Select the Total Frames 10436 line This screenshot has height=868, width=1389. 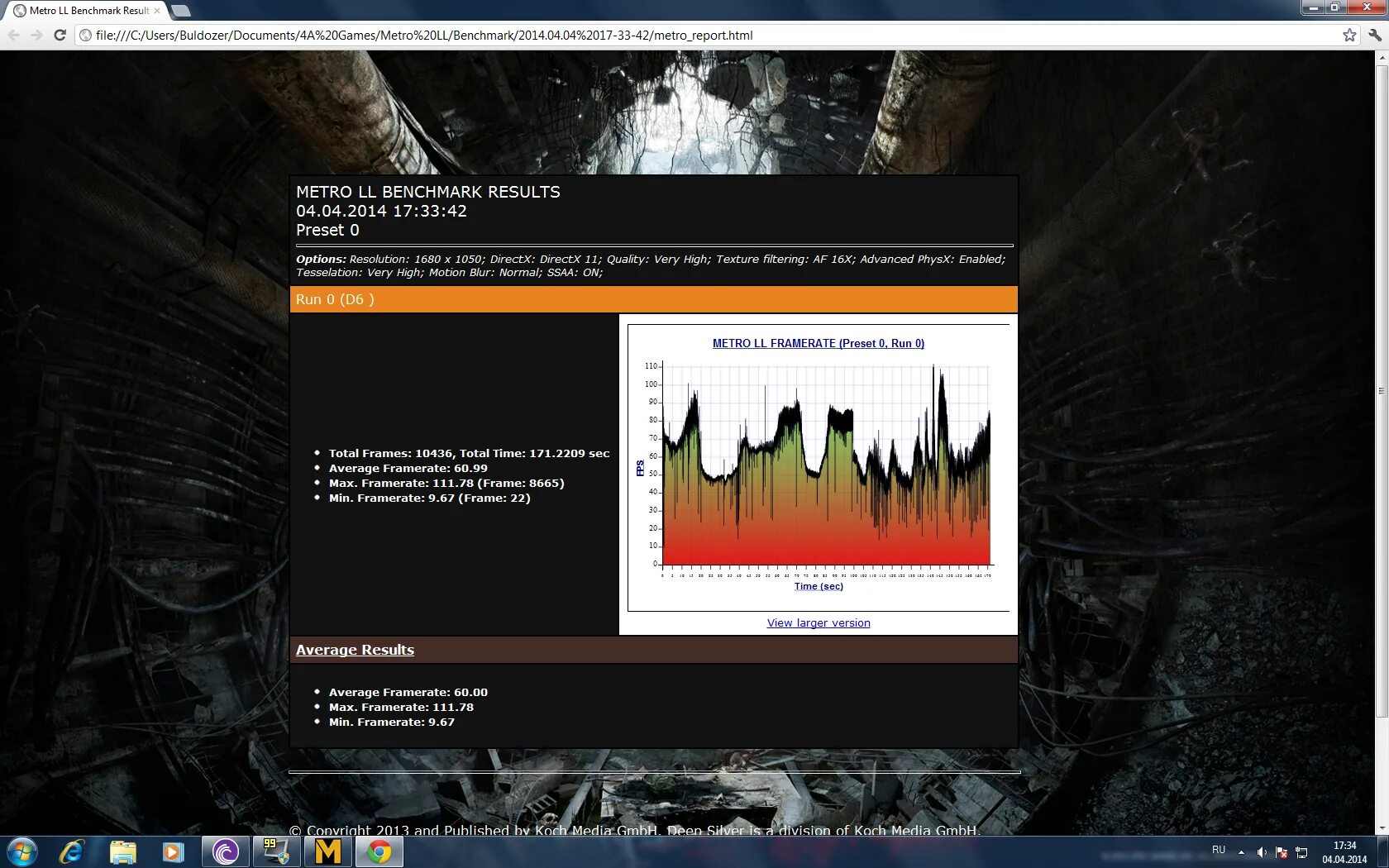point(469,453)
